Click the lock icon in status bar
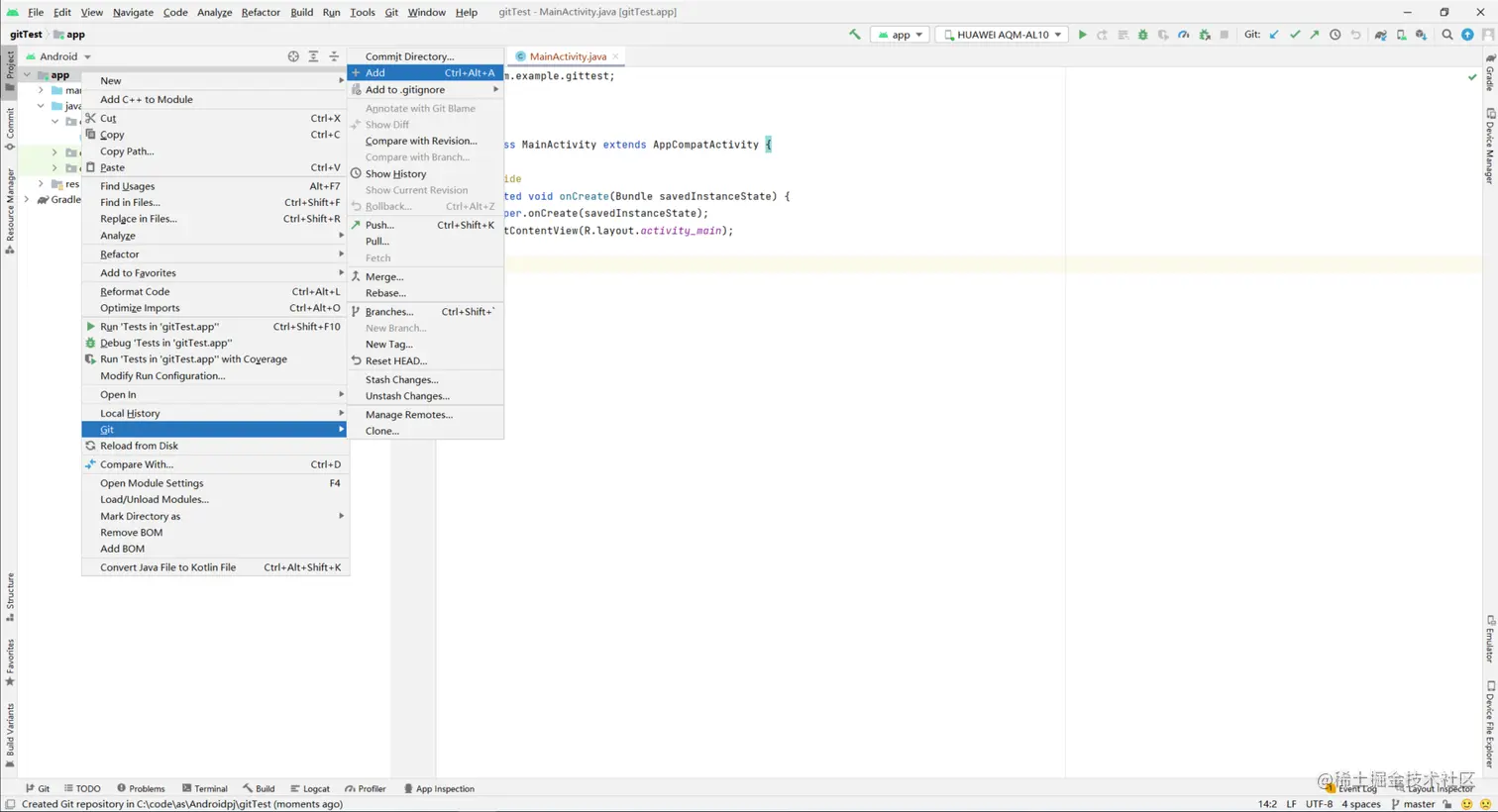This screenshot has width=1498, height=812. click(x=1447, y=804)
